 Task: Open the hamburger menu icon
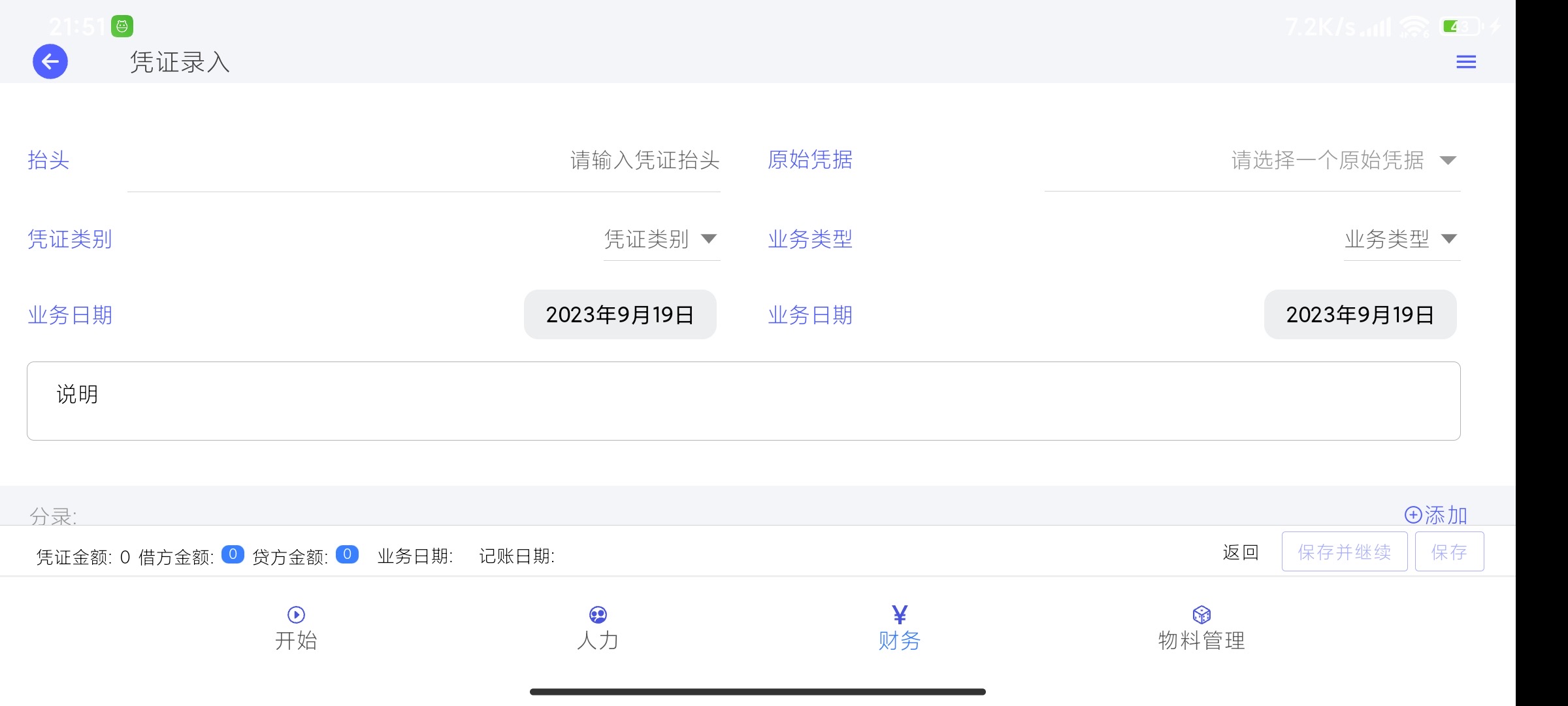pos(1466,62)
